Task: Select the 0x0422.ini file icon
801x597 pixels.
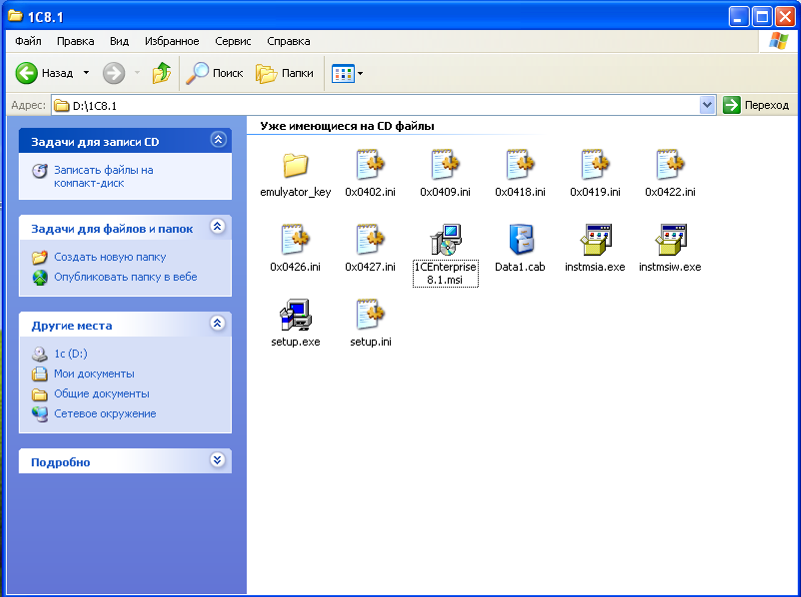Action: pyautogui.click(x=670, y=164)
